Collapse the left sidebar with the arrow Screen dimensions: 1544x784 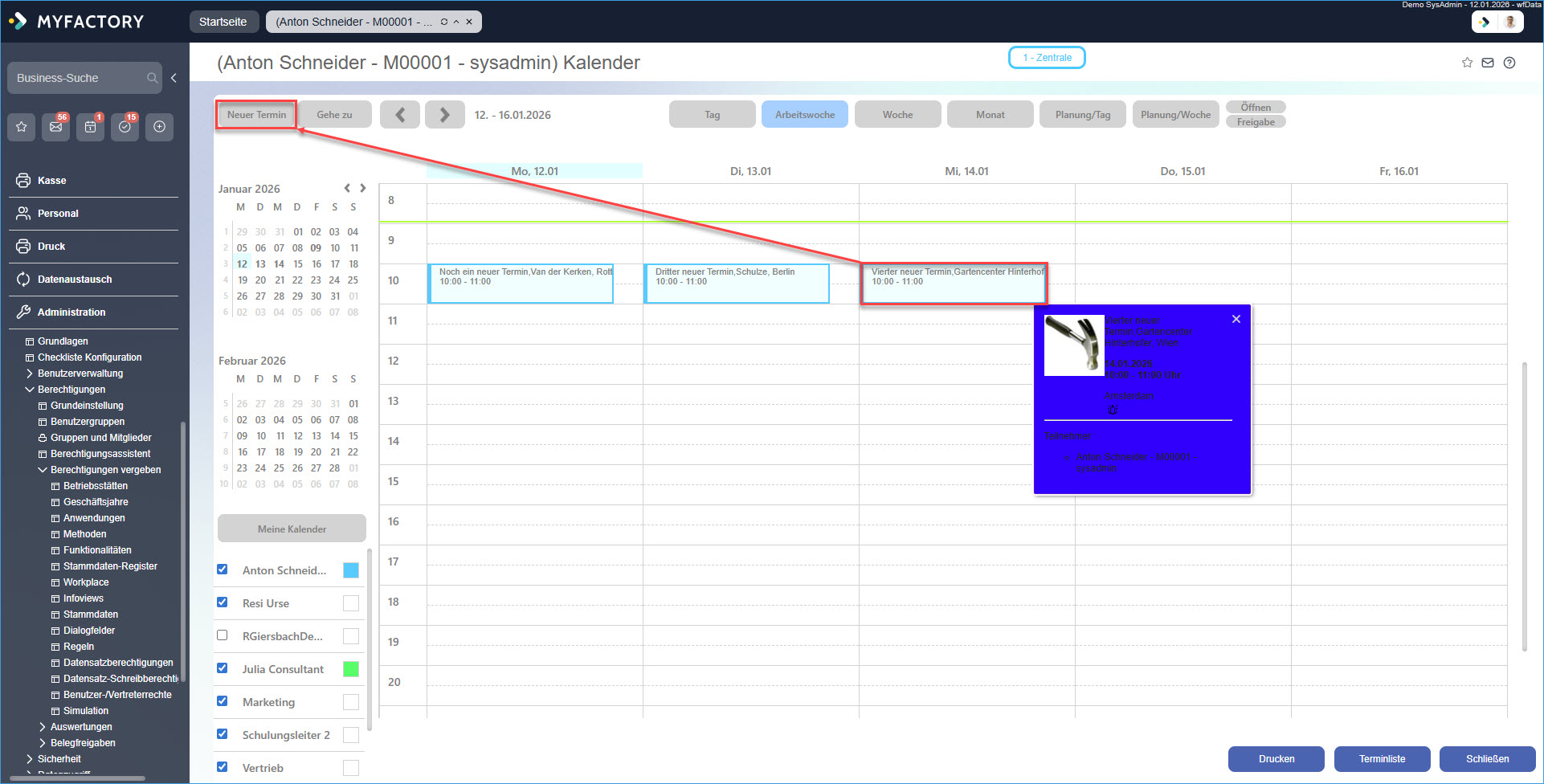tap(174, 78)
